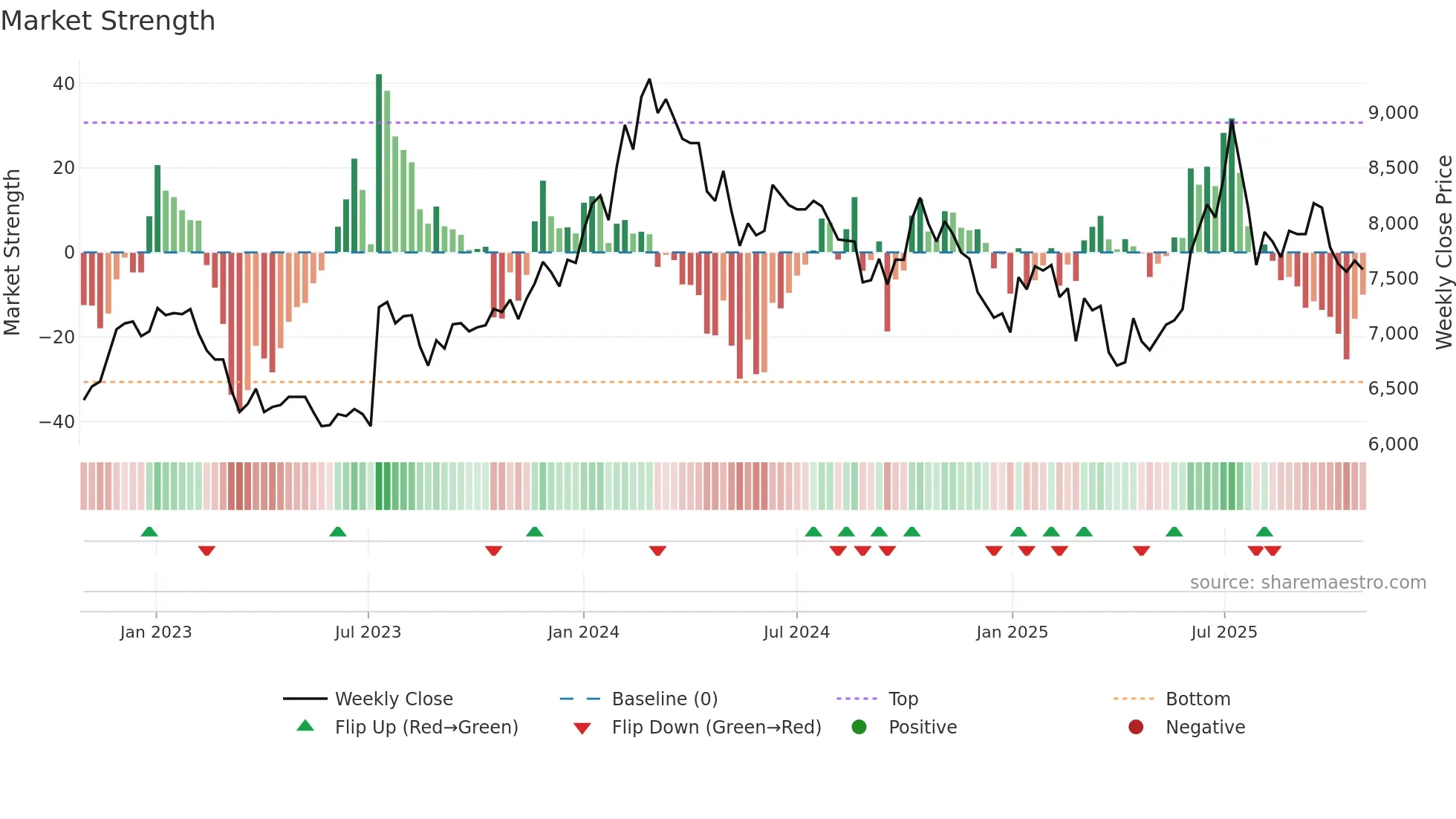Click the Jan 2025 x-axis label
1456x819 pixels.
pos(1012,632)
